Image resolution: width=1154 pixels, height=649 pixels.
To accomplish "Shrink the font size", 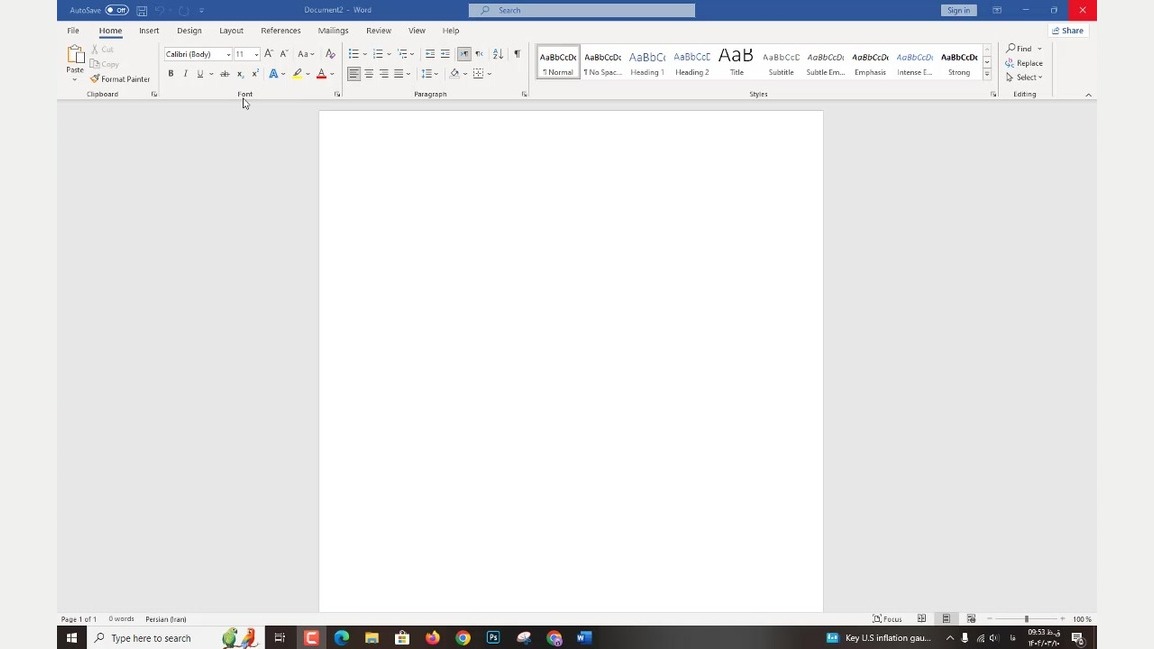I will tap(284, 54).
